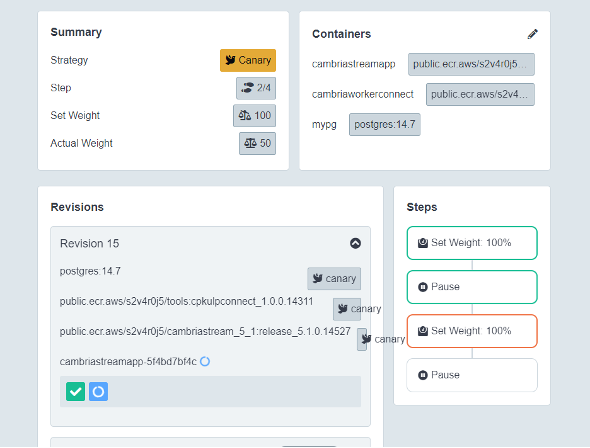Viewport: 590px width, 448px height.
Task: Select the last Pause step
Action: coord(472,375)
